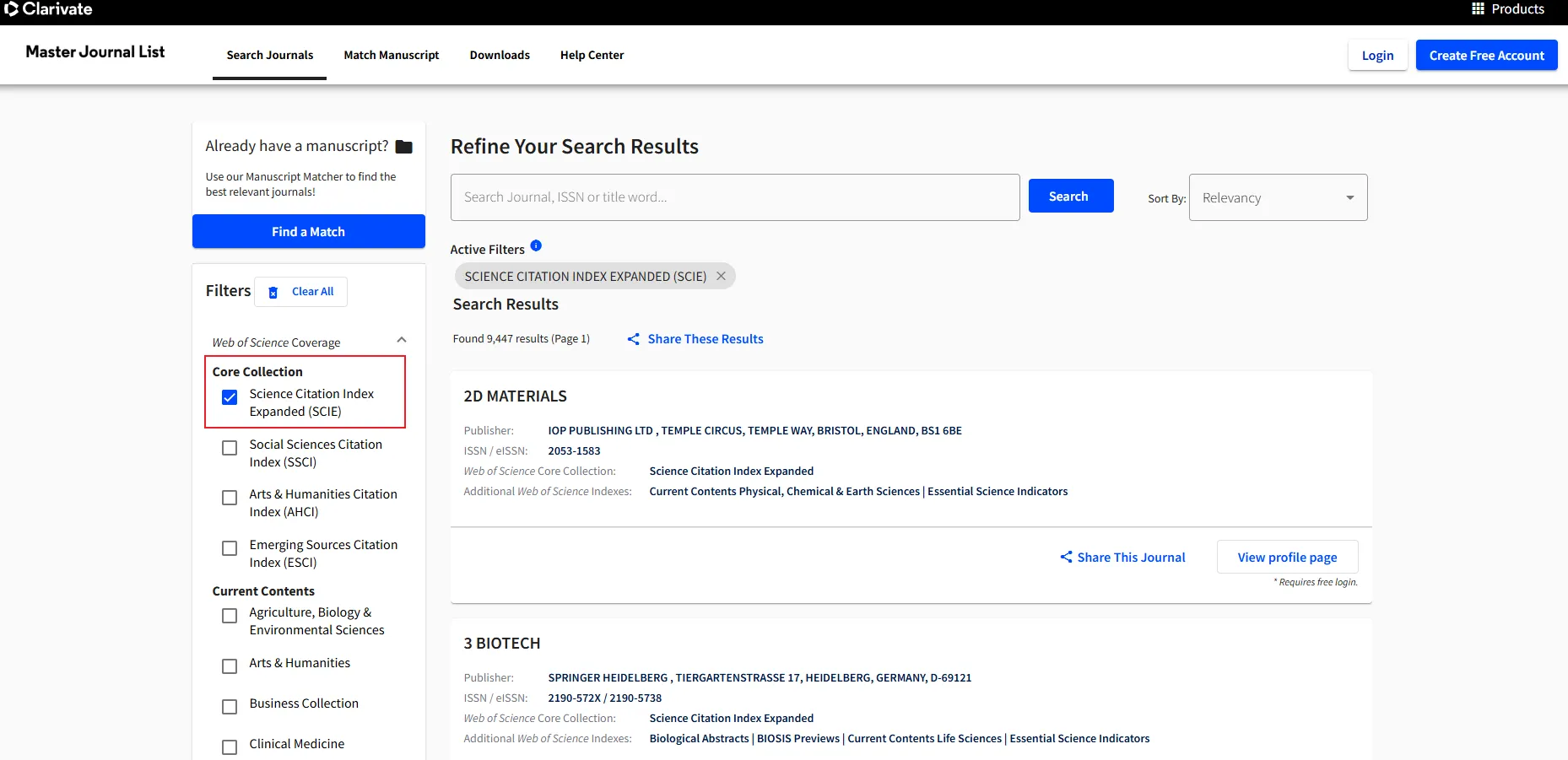This screenshot has height=760, width=1568.
Task: Open the Sort By Relevancy dropdown
Action: [1278, 197]
